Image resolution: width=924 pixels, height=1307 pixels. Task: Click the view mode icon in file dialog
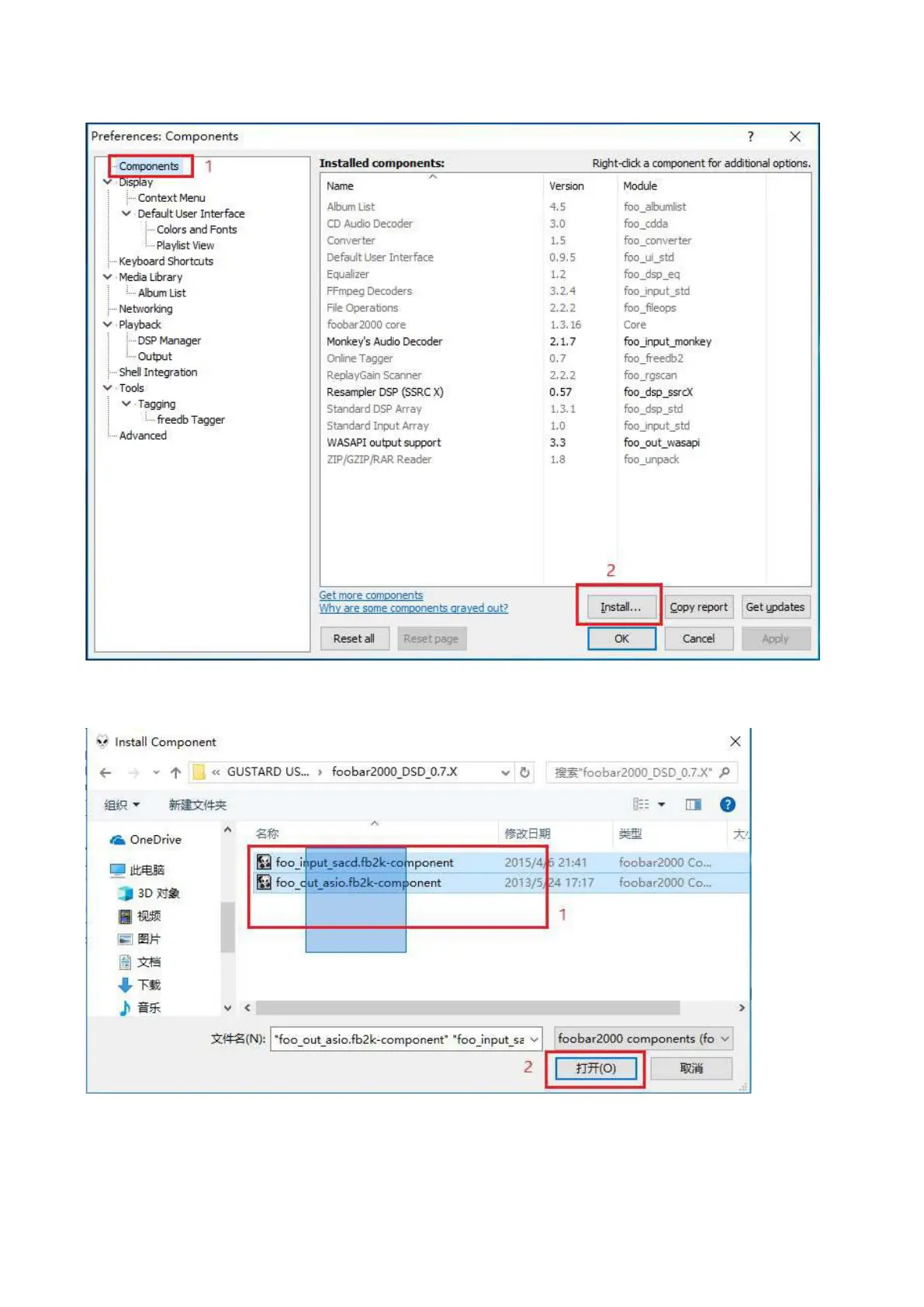(641, 804)
